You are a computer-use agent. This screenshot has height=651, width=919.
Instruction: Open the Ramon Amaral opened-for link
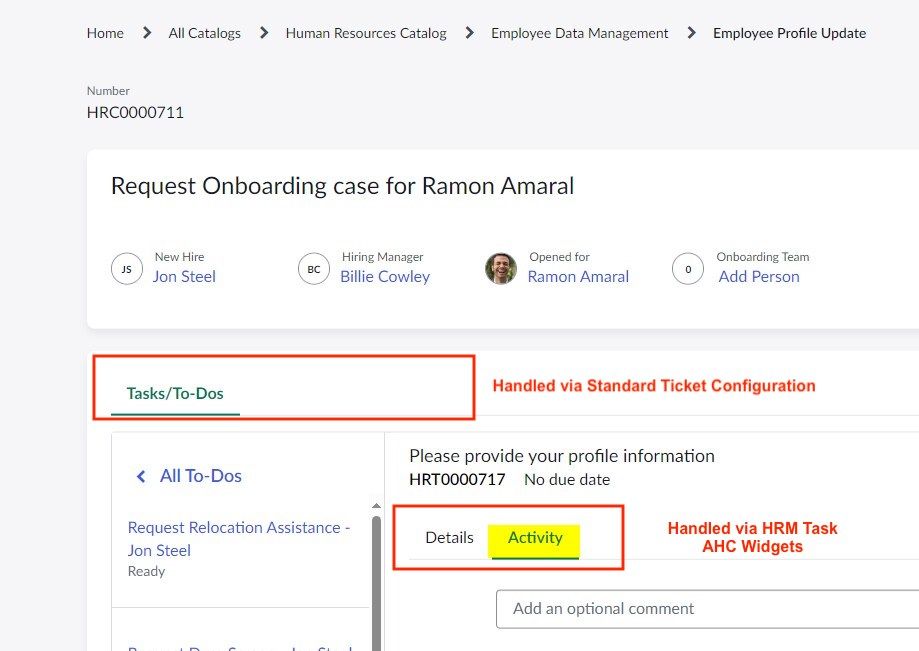click(x=578, y=276)
